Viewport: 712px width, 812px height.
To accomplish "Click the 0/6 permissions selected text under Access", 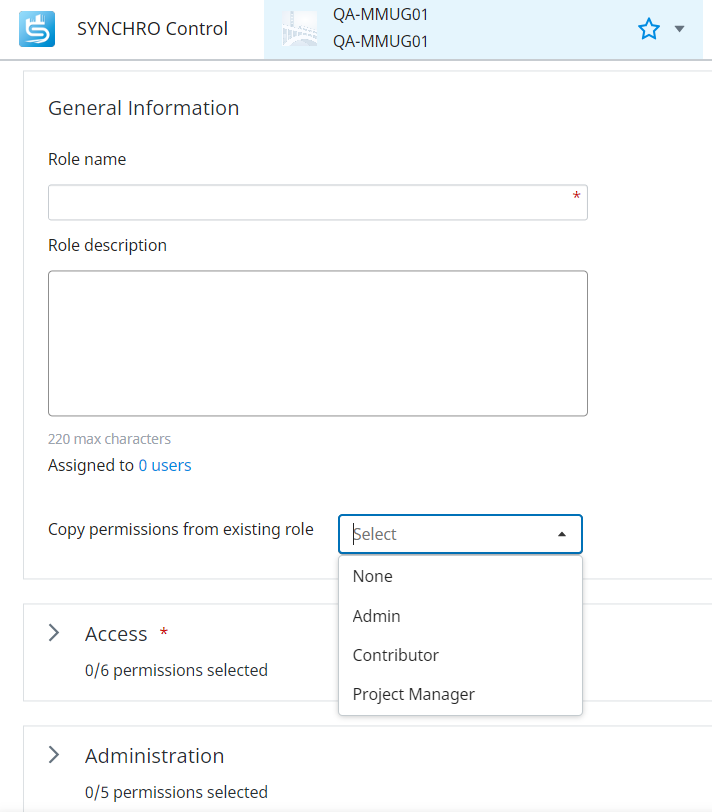I will point(176,670).
